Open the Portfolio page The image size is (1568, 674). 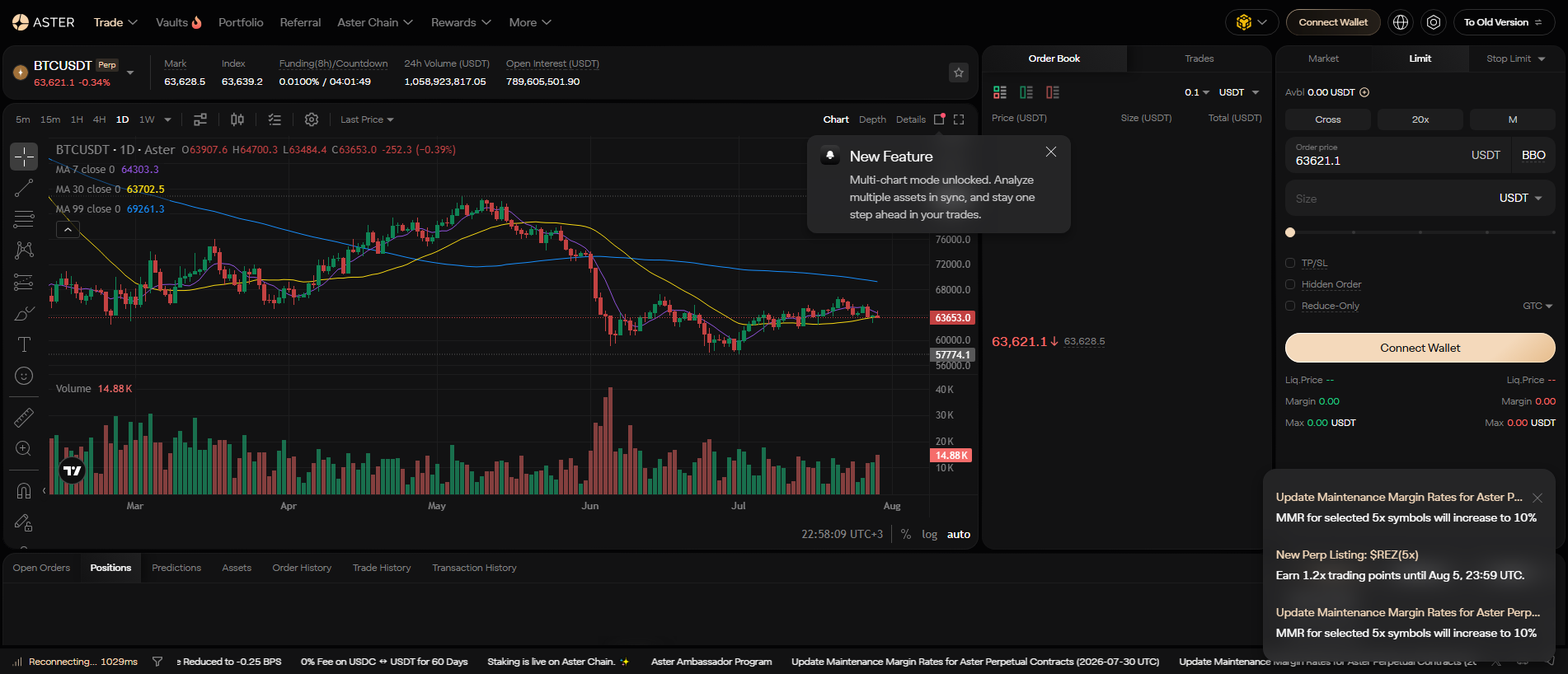[241, 22]
